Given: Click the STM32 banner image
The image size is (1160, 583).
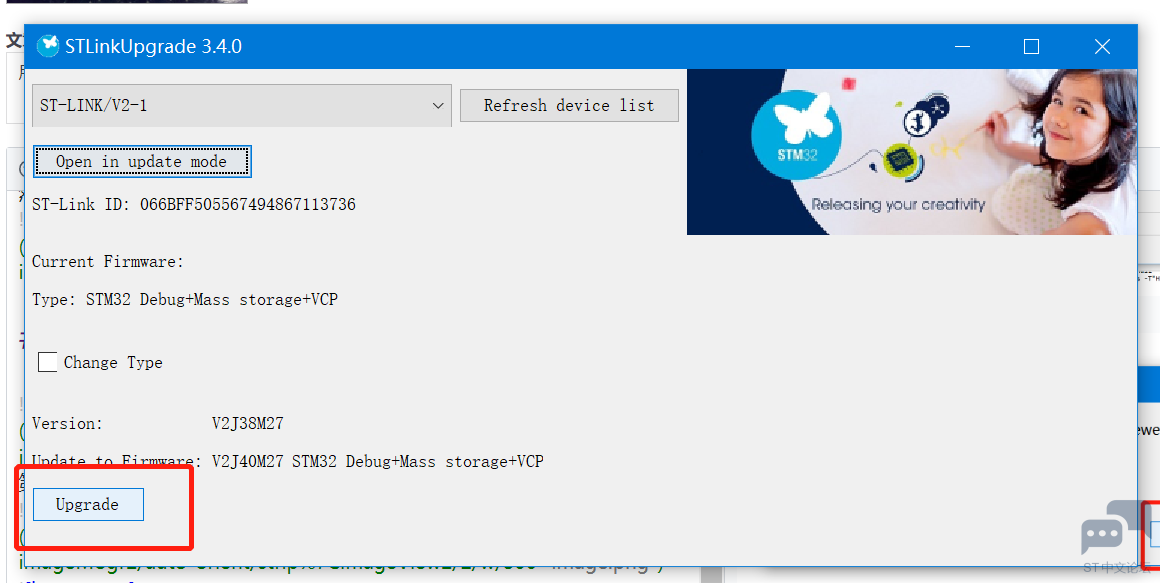Looking at the screenshot, I should click(911, 152).
